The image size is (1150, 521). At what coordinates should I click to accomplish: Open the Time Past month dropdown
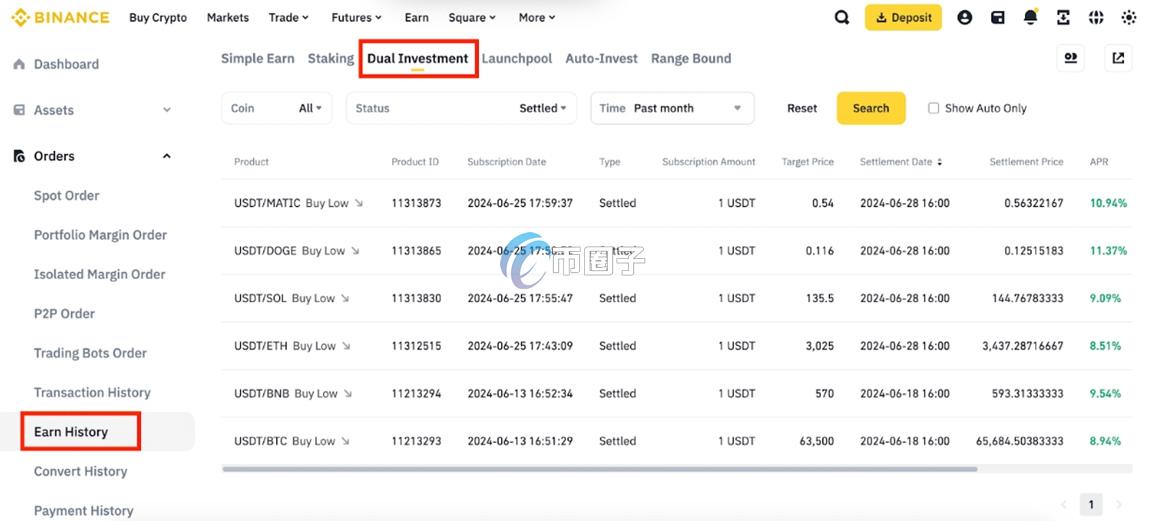[x=672, y=108]
